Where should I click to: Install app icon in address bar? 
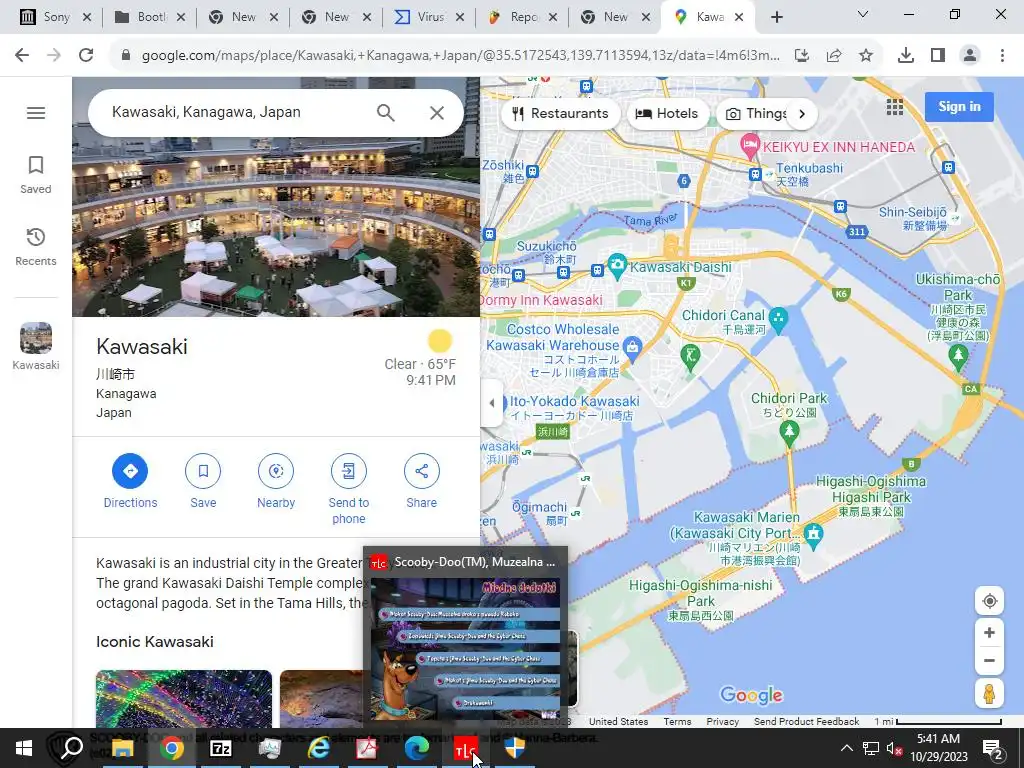pos(801,56)
